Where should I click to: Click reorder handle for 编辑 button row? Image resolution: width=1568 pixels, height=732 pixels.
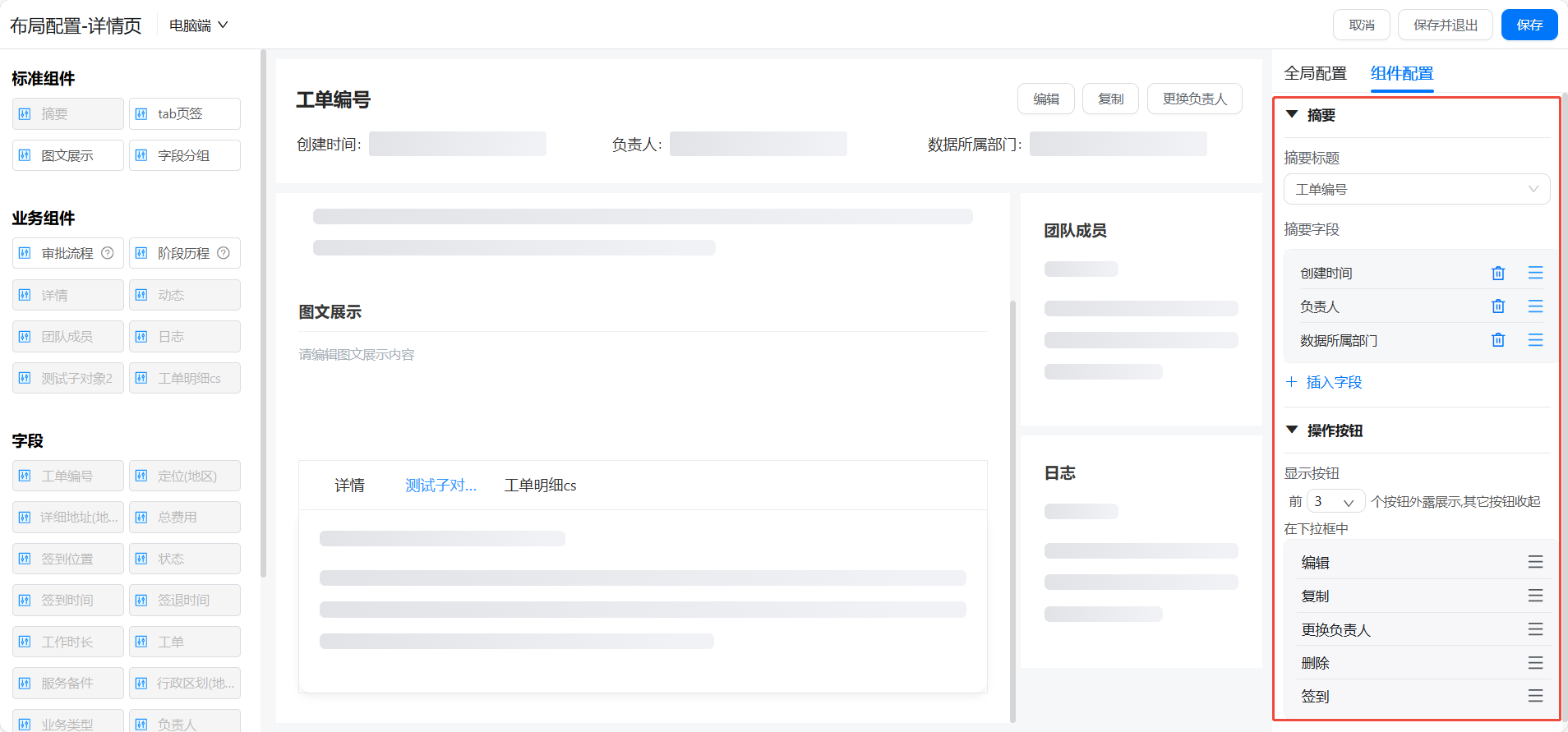coord(1535,562)
